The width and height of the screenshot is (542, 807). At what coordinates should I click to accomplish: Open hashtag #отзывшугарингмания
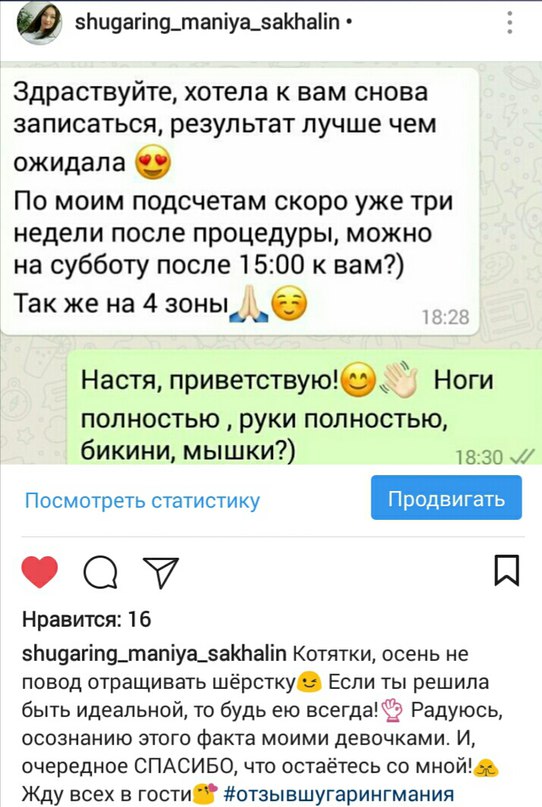pyautogui.click(x=340, y=794)
